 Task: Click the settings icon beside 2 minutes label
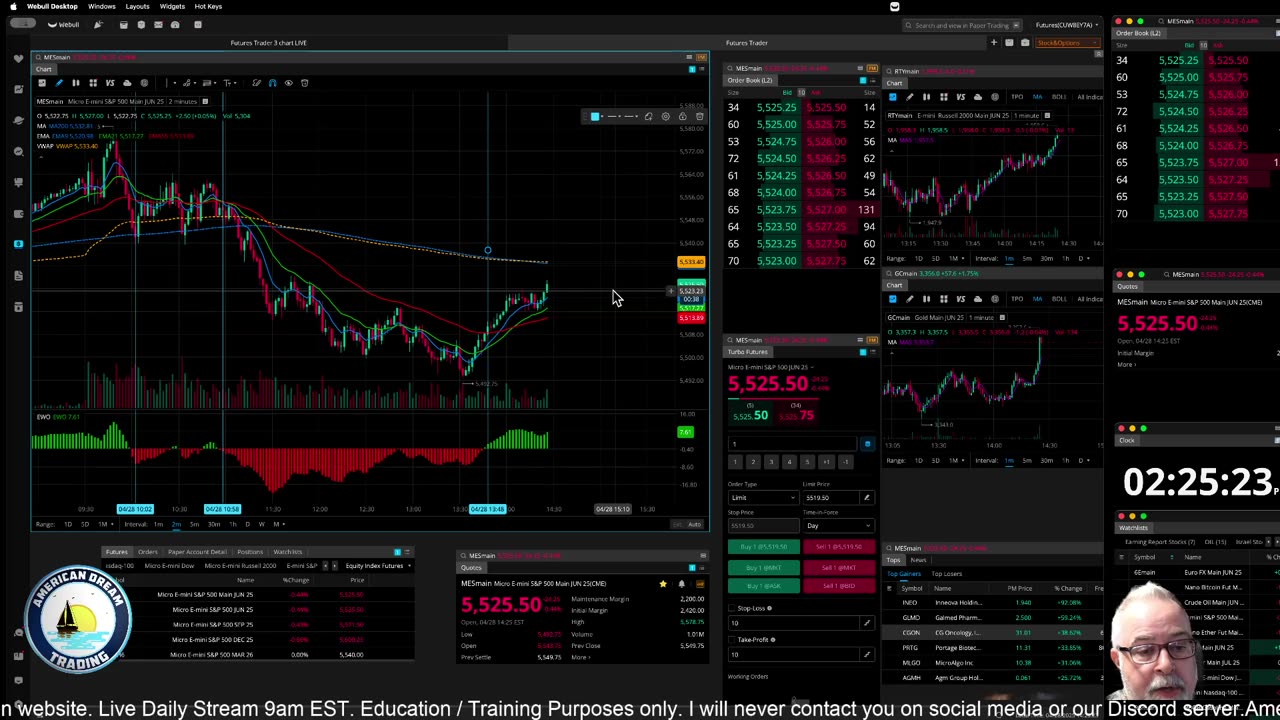[x=205, y=101]
